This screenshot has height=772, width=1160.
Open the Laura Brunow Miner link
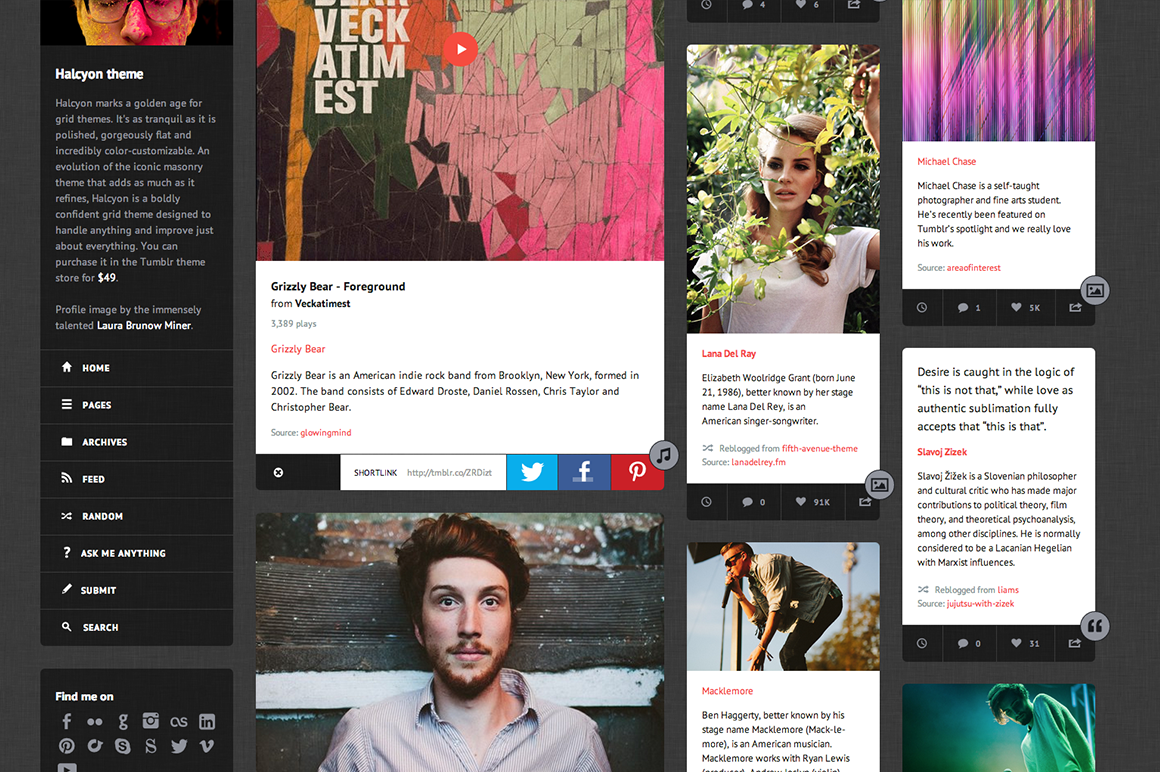[x=144, y=325]
